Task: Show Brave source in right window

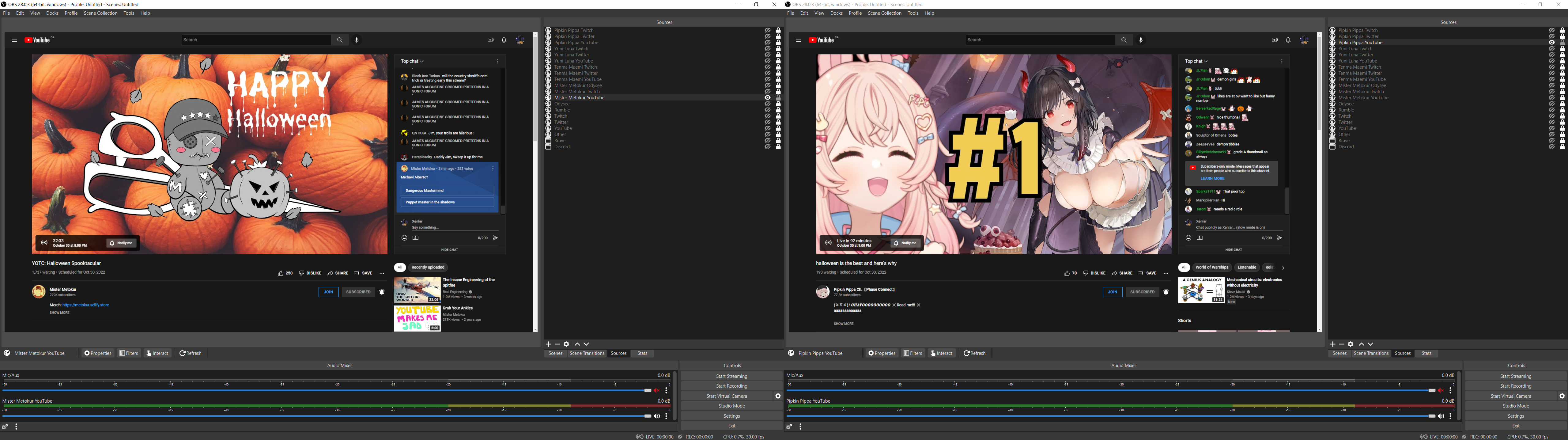Action: (x=1551, y=141)
